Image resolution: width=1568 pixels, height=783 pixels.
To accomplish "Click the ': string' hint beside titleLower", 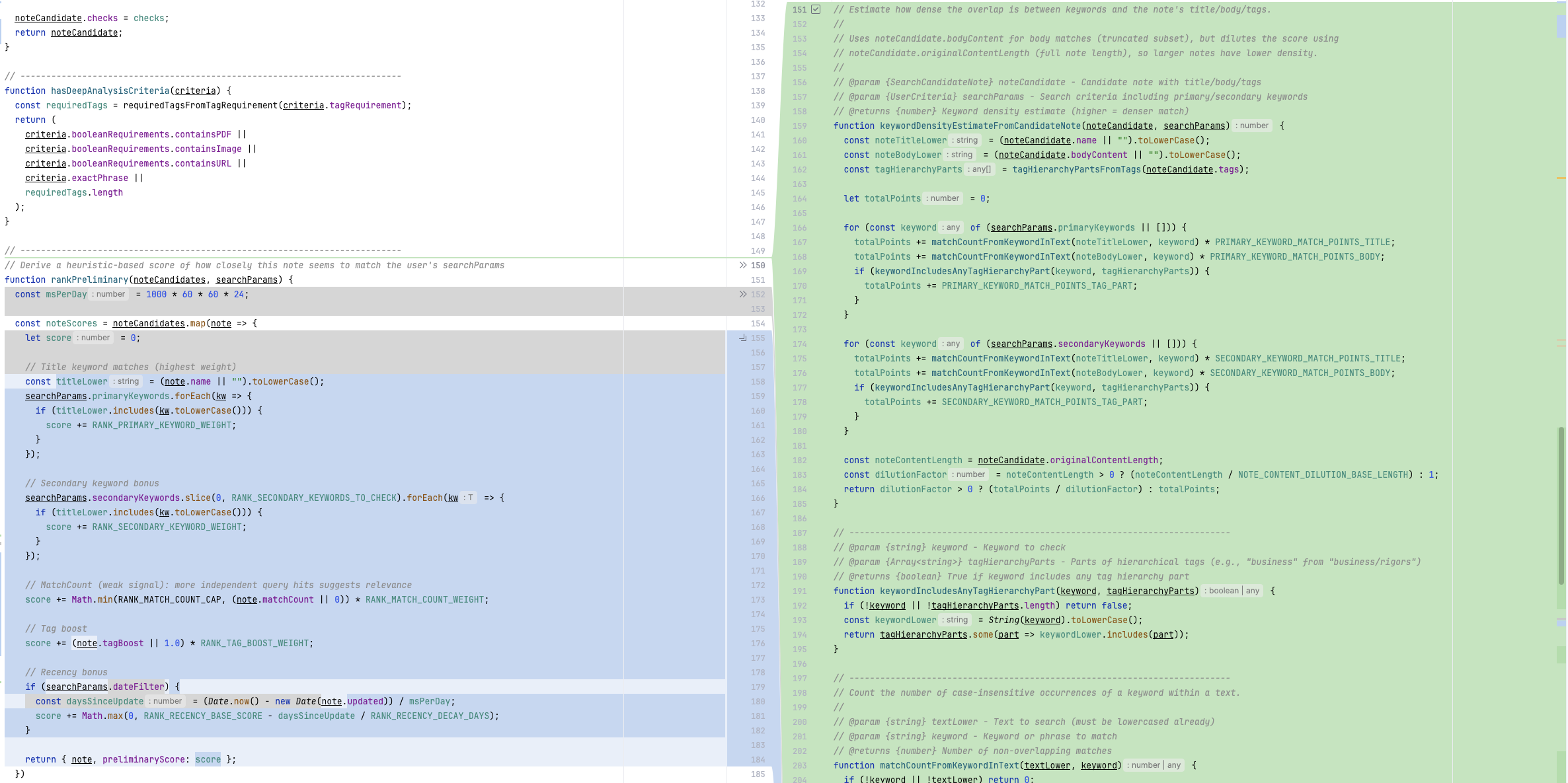I will 126,381.
